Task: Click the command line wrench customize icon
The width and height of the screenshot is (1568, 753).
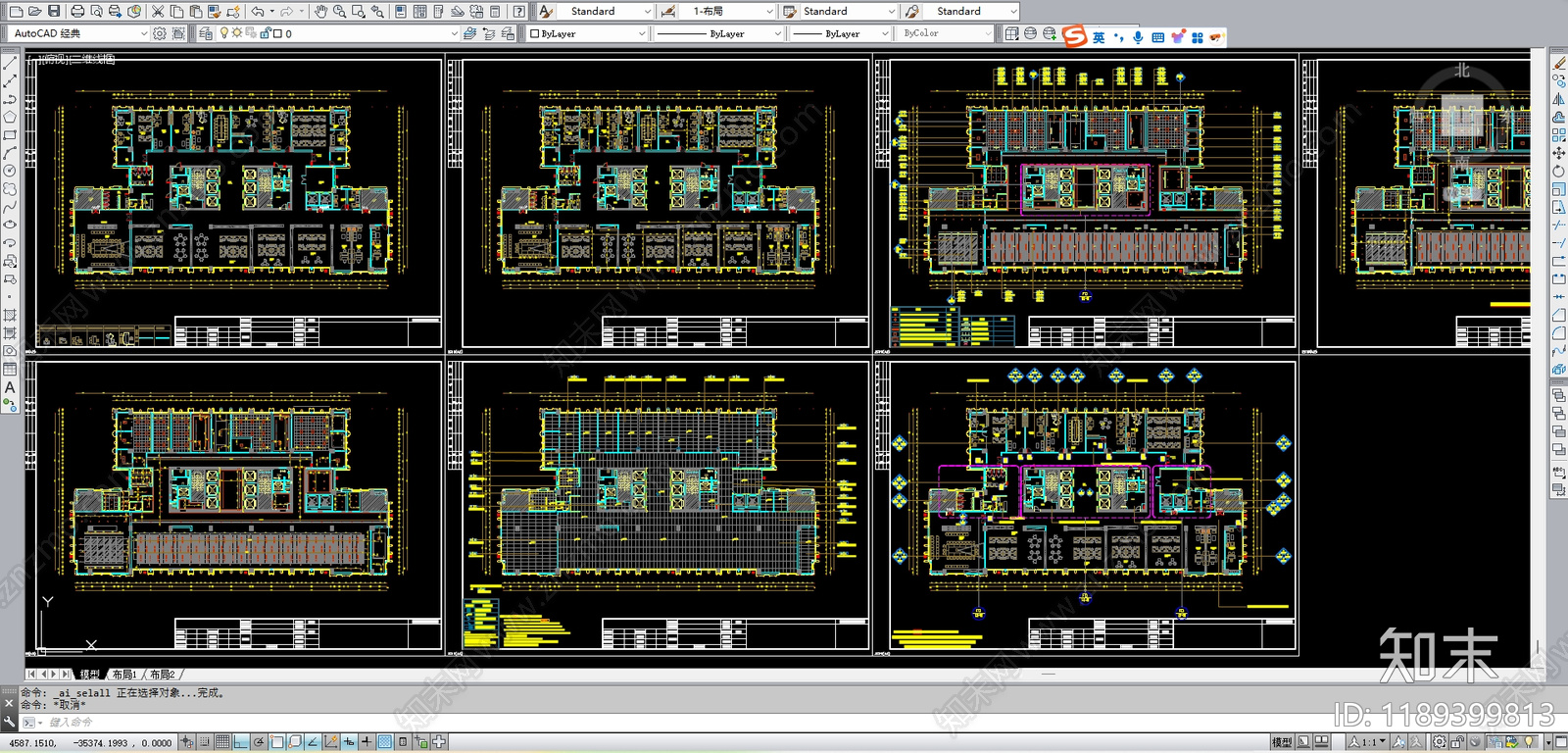Action: [x=9, y=722]
